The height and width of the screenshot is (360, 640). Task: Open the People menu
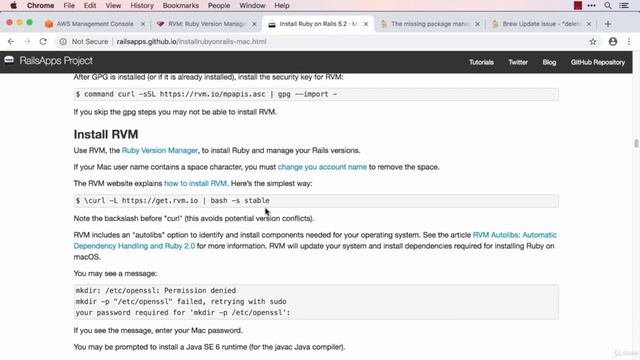point(219,6)
